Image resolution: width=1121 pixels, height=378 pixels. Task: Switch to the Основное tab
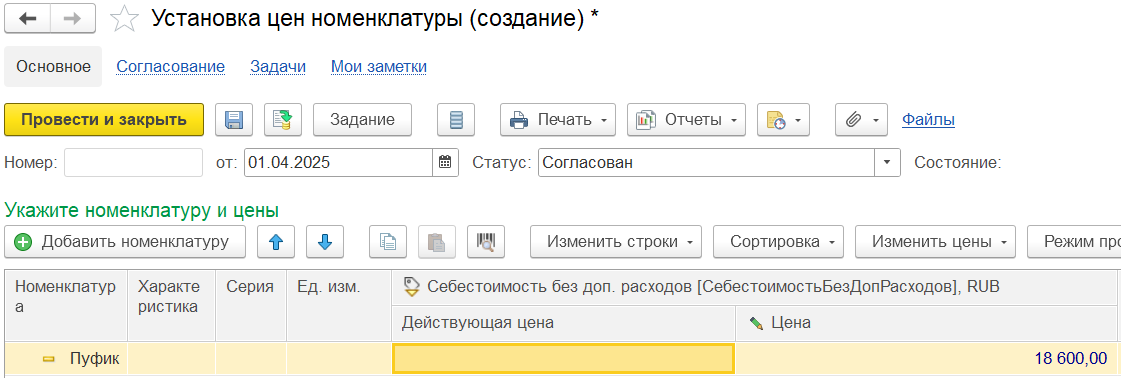click(54, 66)
